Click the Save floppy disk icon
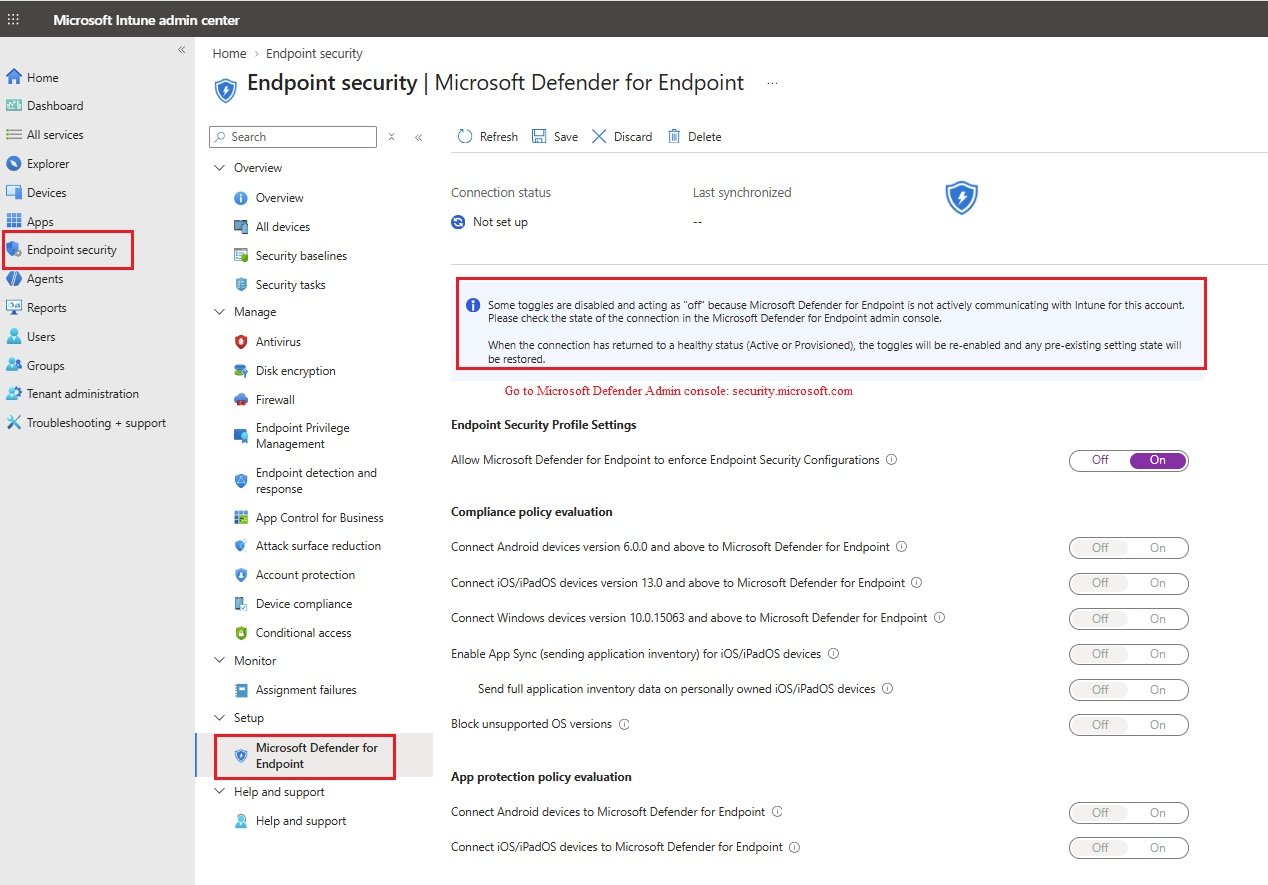Screen dimensions: 1268x885 [x=539, y=136]
